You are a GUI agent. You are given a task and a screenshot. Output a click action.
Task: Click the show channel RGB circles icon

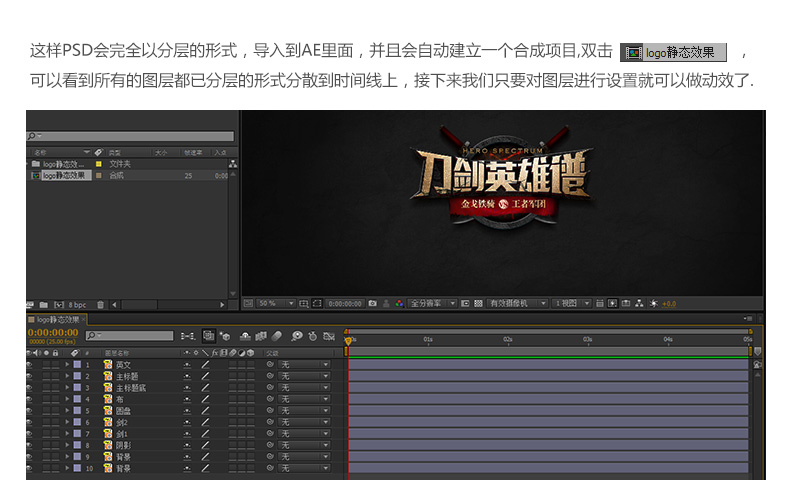(399, 303)
